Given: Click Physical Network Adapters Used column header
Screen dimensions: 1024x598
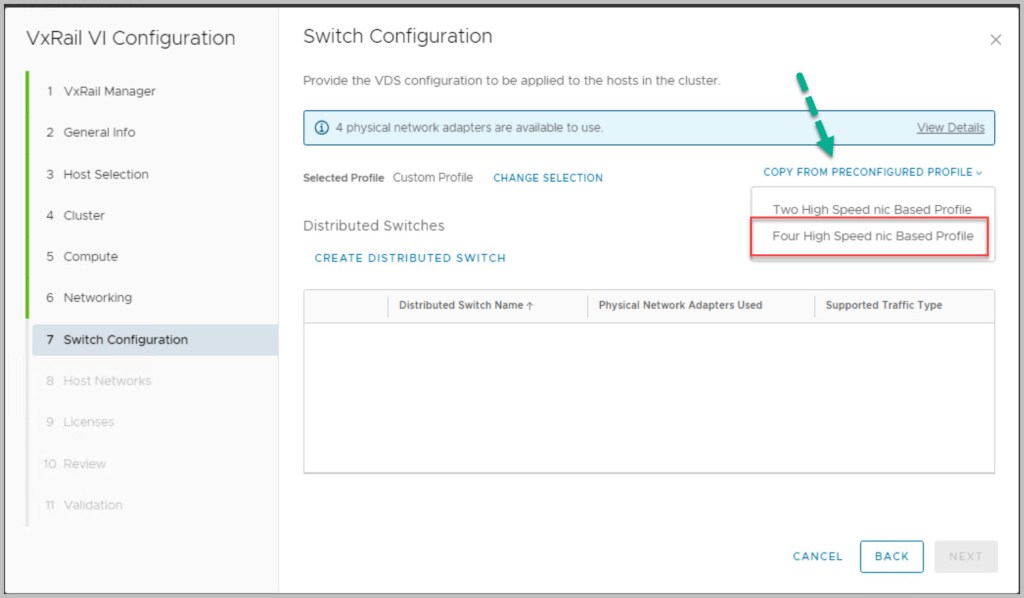Looking at the screenshot, I should pos(680,306).
